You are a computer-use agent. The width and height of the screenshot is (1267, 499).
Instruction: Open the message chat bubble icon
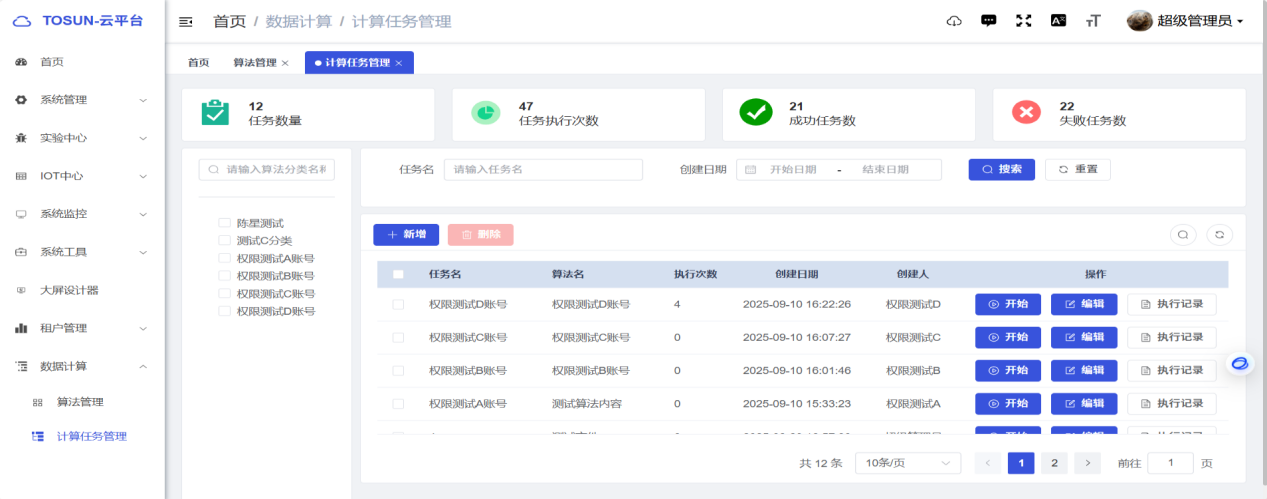(989, 21)
